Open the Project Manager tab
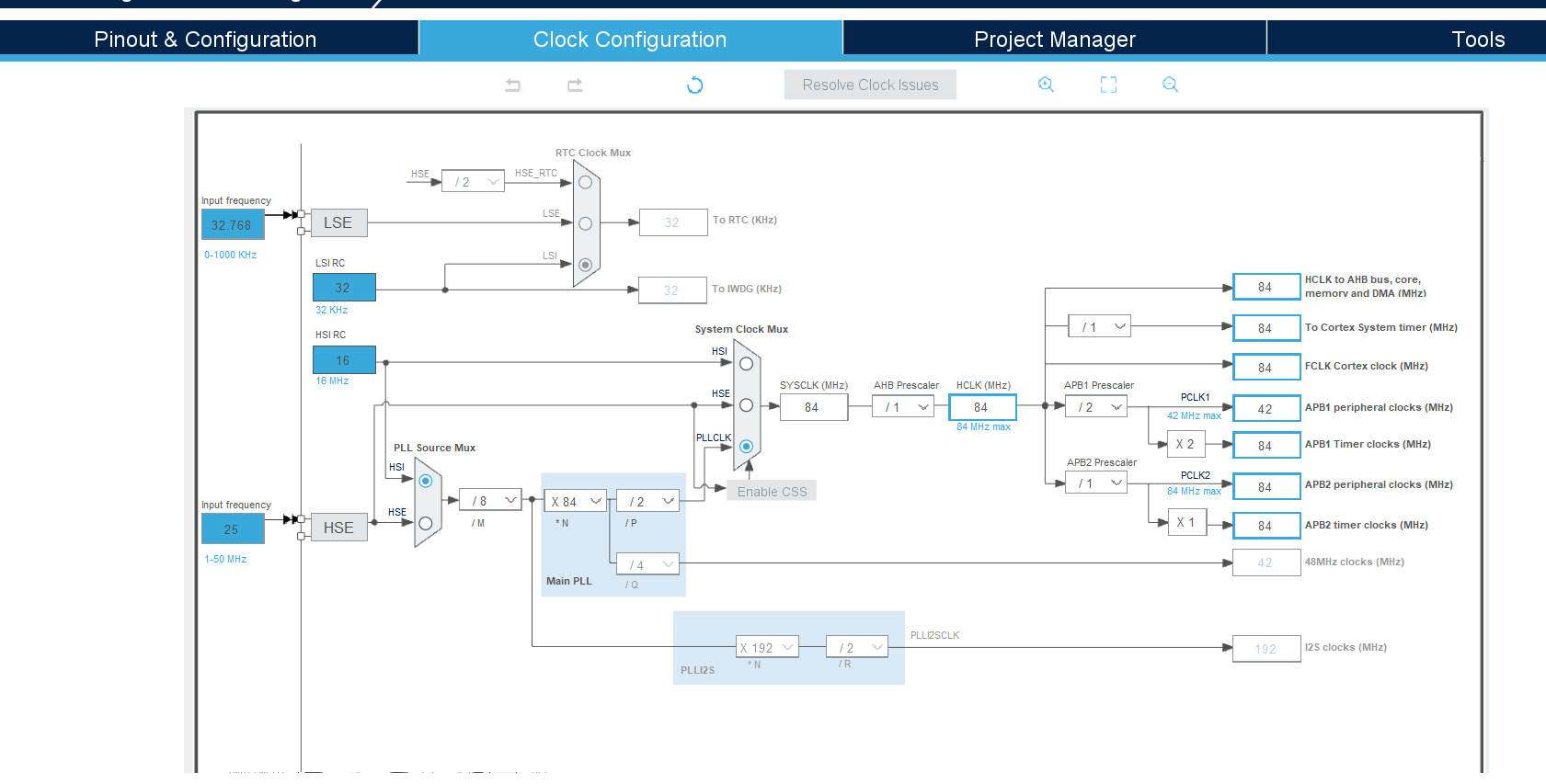 pyautogui.click(x=1054, y=40)
